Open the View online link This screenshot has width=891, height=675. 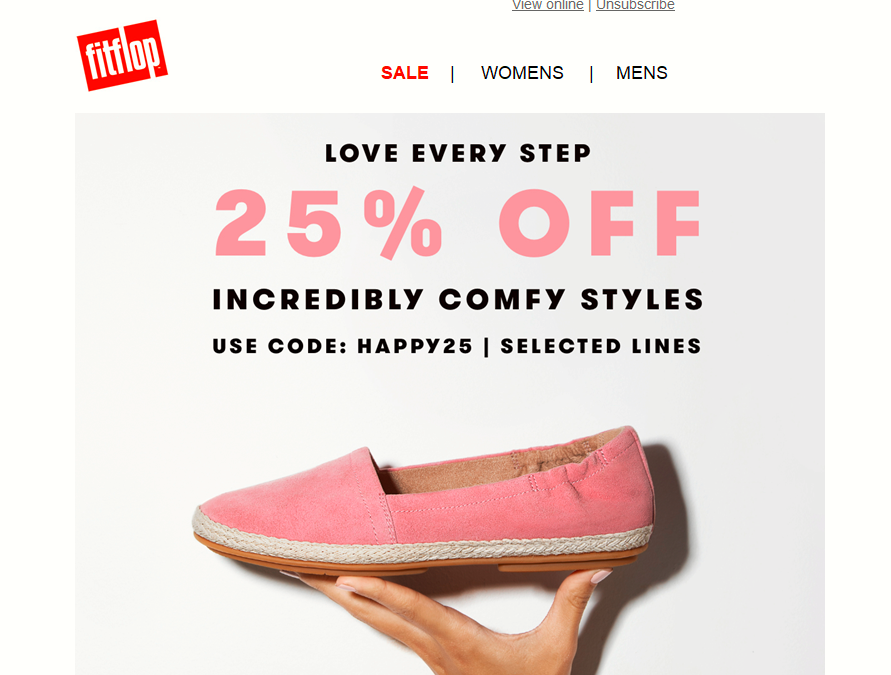coord(548,5)
